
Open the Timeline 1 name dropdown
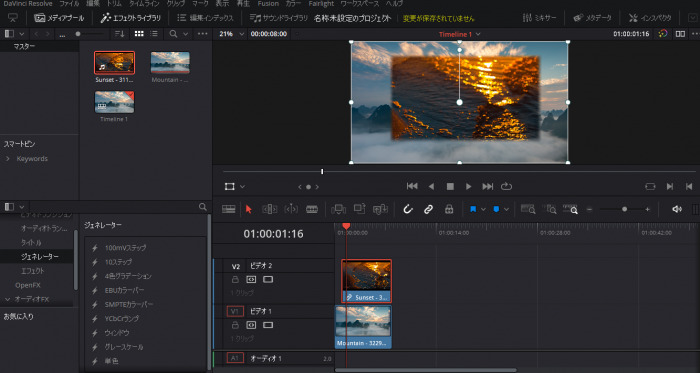click(x=459, y=34)
